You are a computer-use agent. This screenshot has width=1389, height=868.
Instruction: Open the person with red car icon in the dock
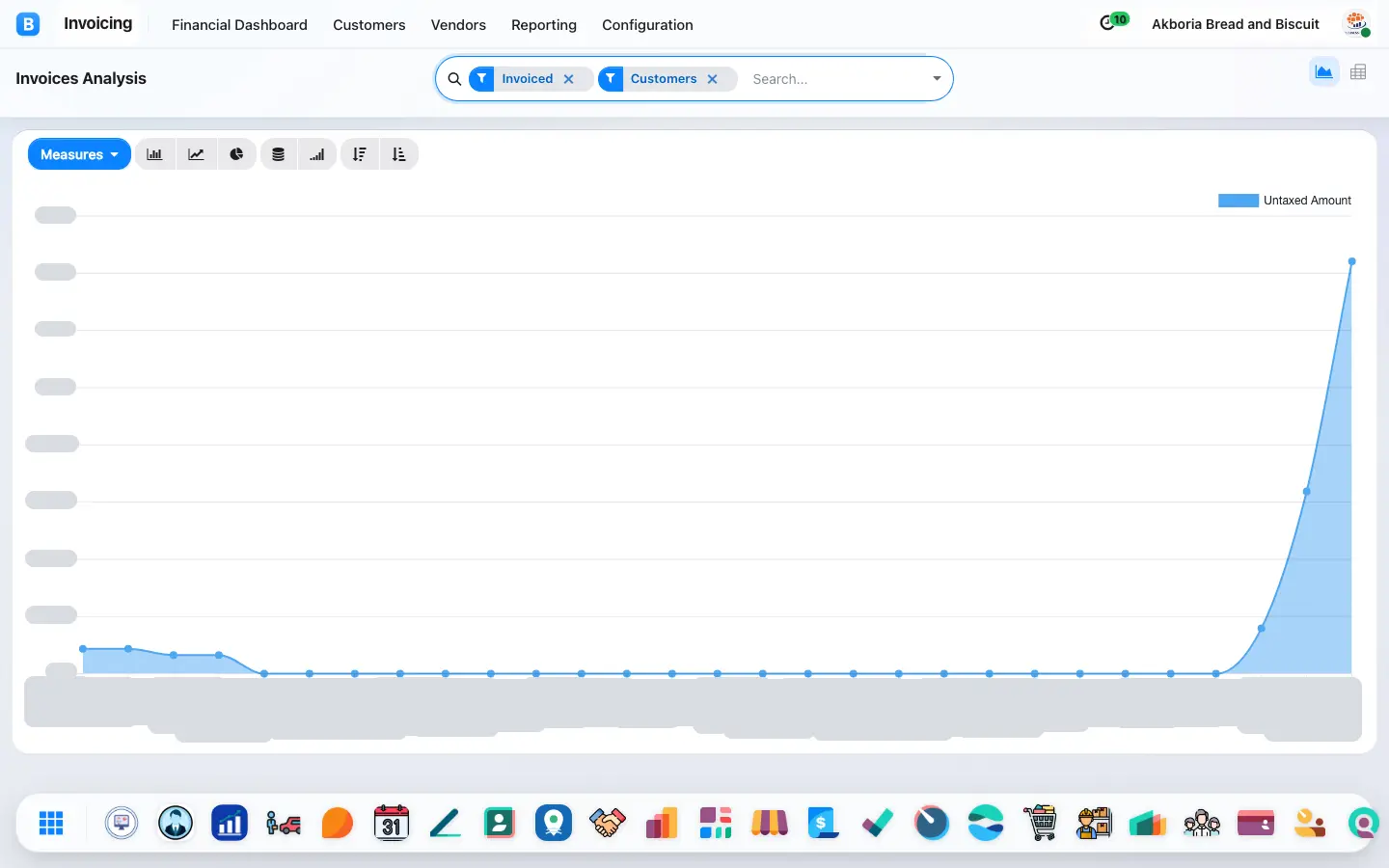[284, 823]
